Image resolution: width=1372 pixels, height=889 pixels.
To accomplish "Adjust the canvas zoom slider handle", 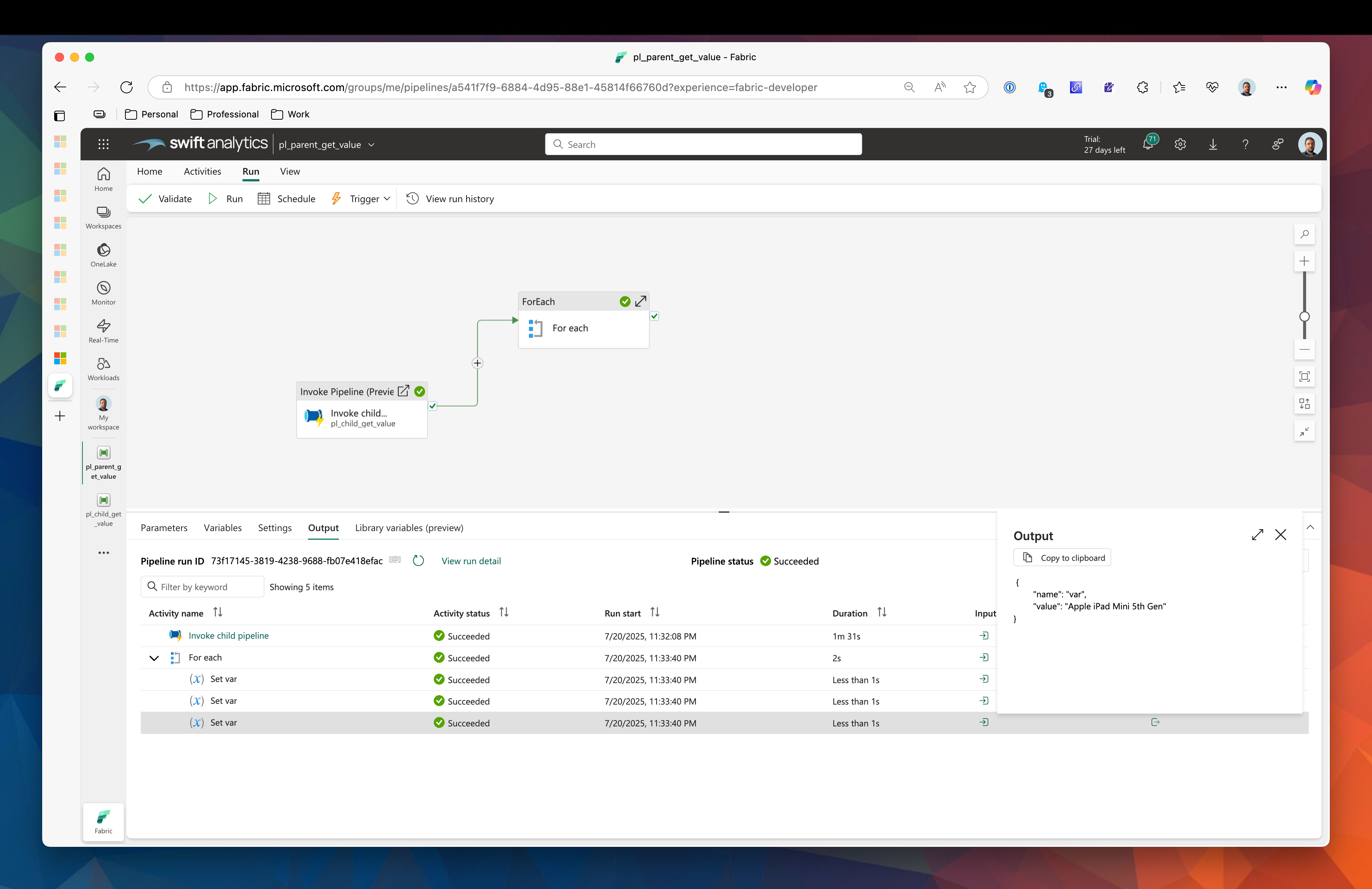I will [1304, 316].
